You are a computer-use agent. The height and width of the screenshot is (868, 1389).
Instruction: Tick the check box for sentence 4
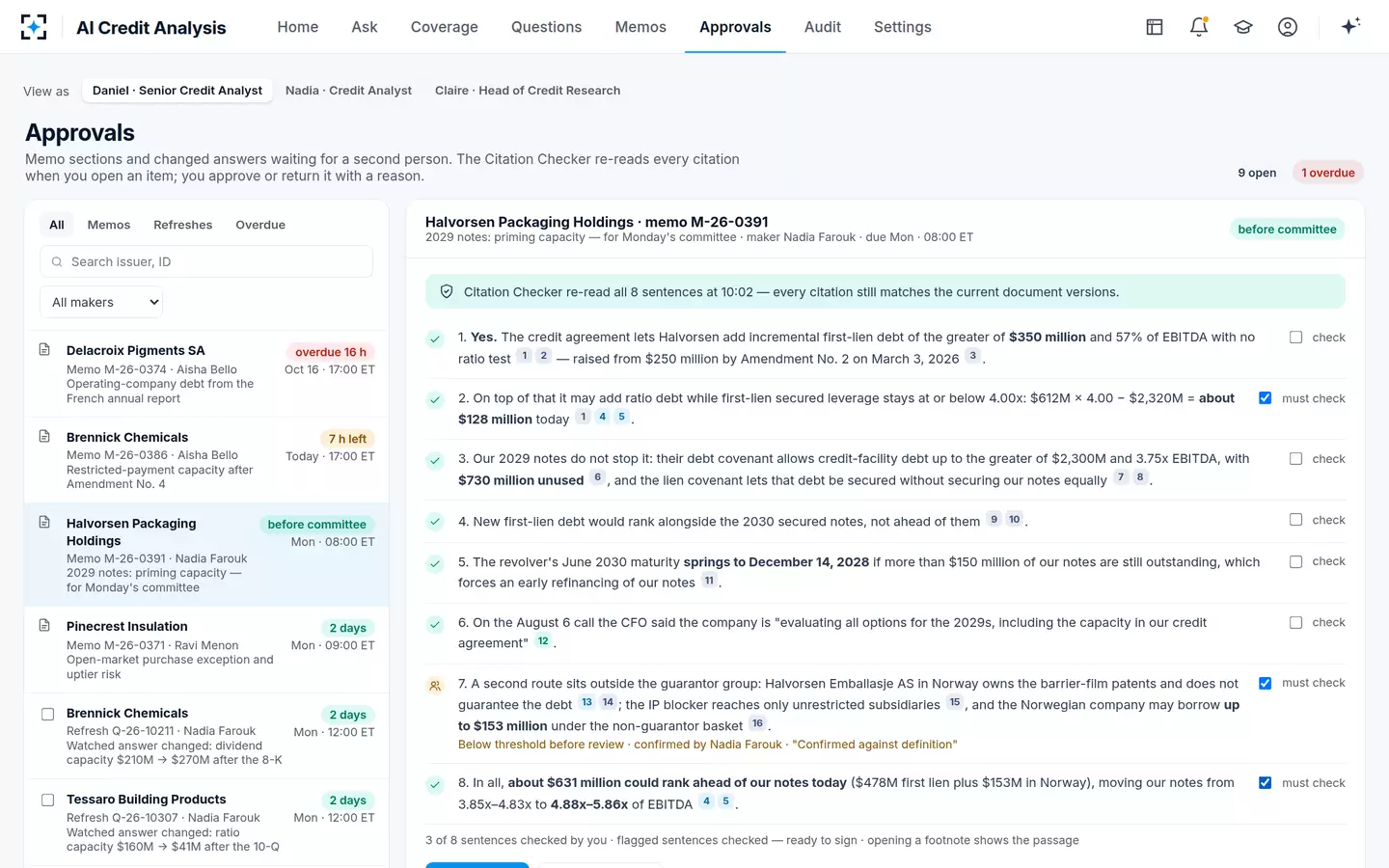1295,520
